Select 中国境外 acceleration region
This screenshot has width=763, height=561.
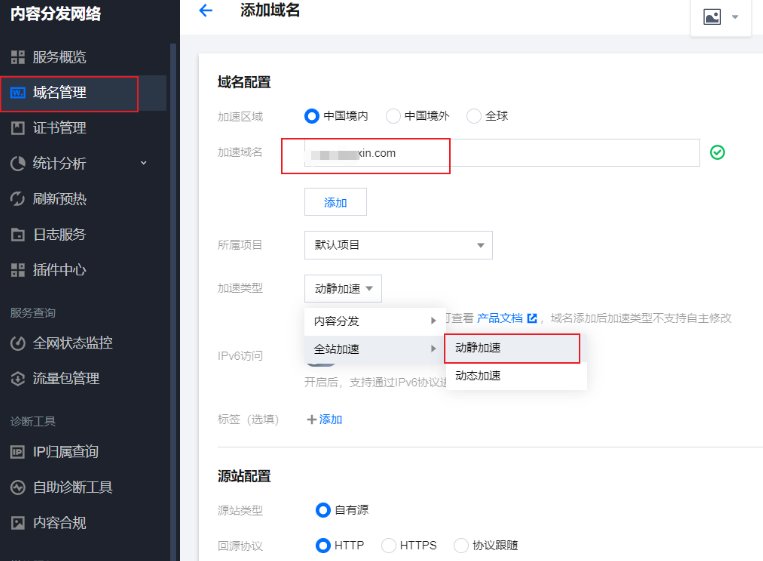[393, 116]
